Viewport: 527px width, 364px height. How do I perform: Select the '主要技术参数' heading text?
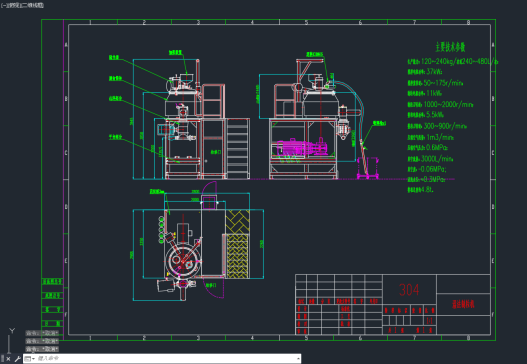[450, 47]
